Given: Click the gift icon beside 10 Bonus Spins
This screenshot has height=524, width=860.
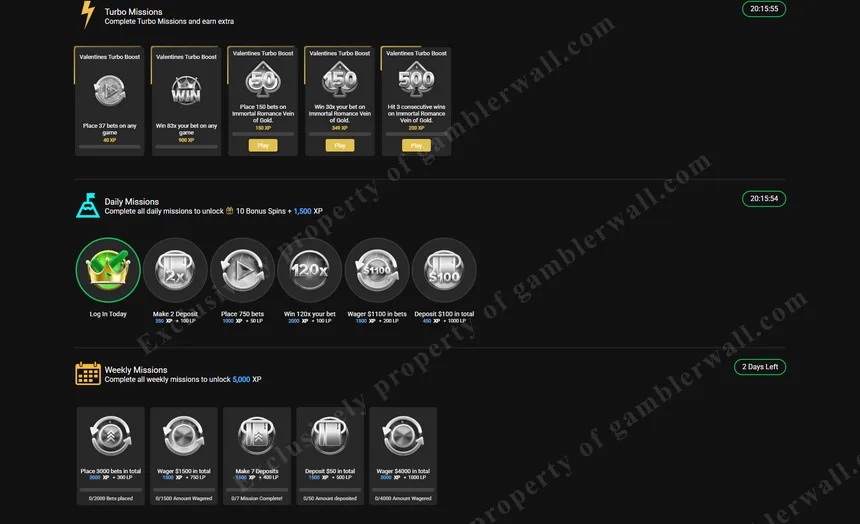Looking at the screenshot, I should [230, 211].
